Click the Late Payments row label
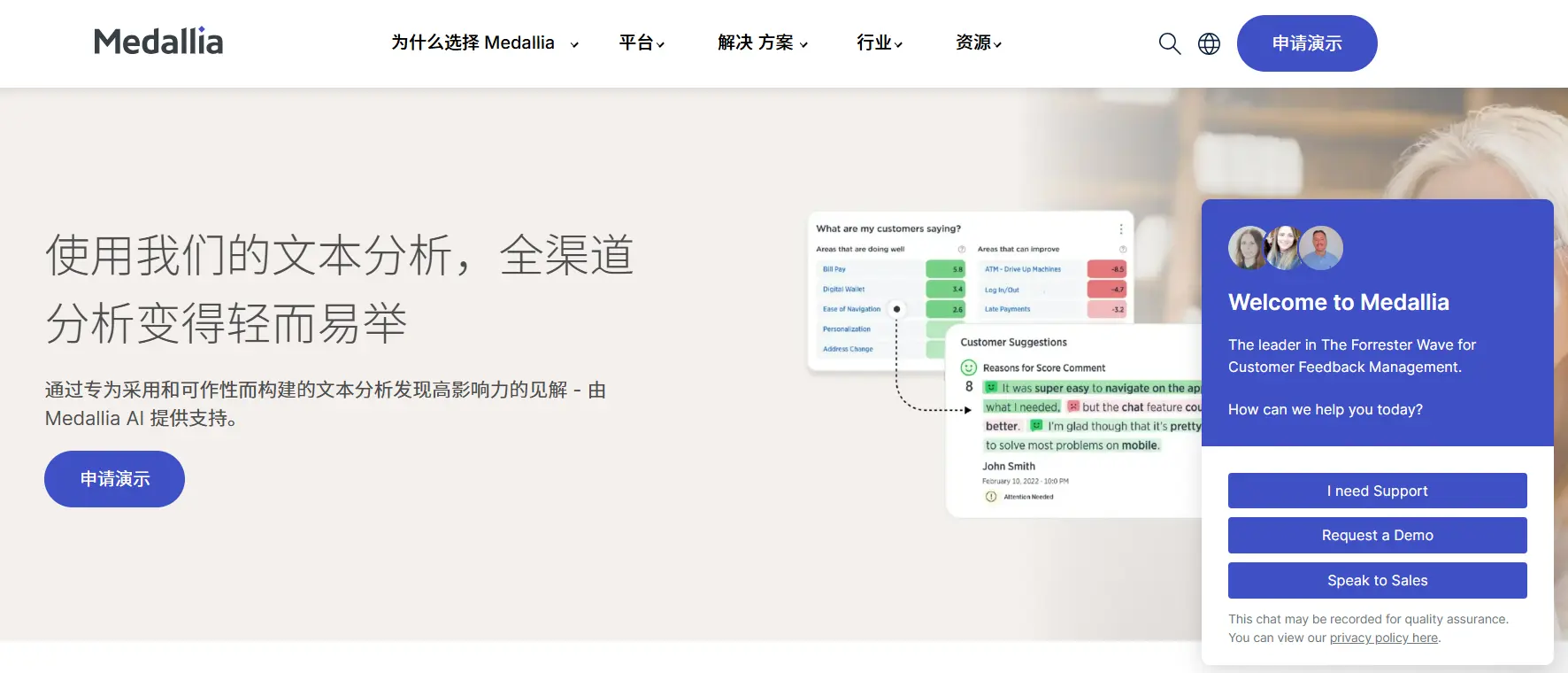This screenshot has width=1568, height=673. pos(1008,309)
